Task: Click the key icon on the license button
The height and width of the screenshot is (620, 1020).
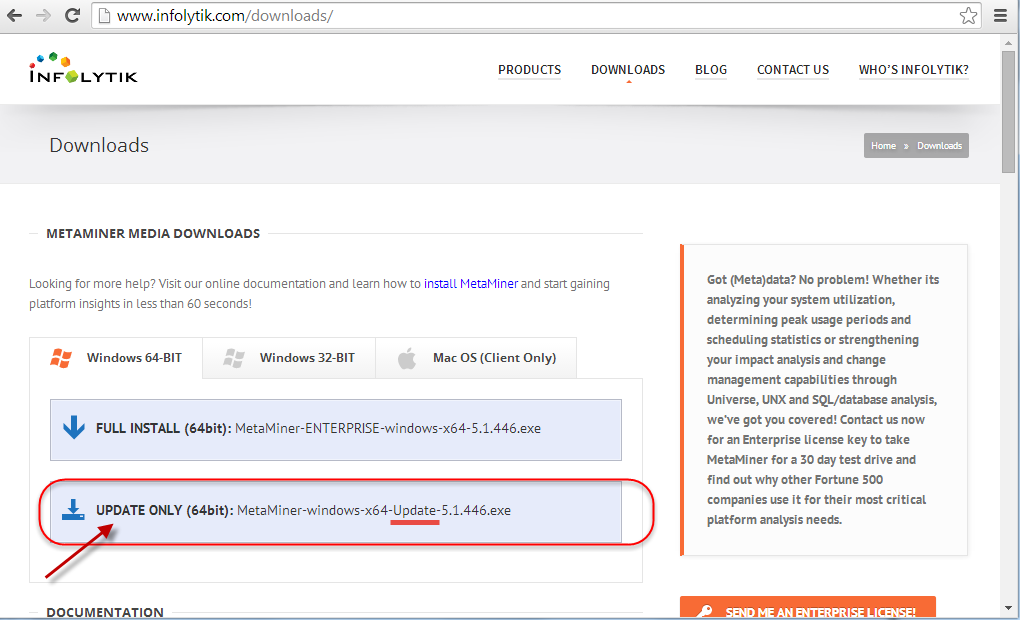Action: [705, 612]
